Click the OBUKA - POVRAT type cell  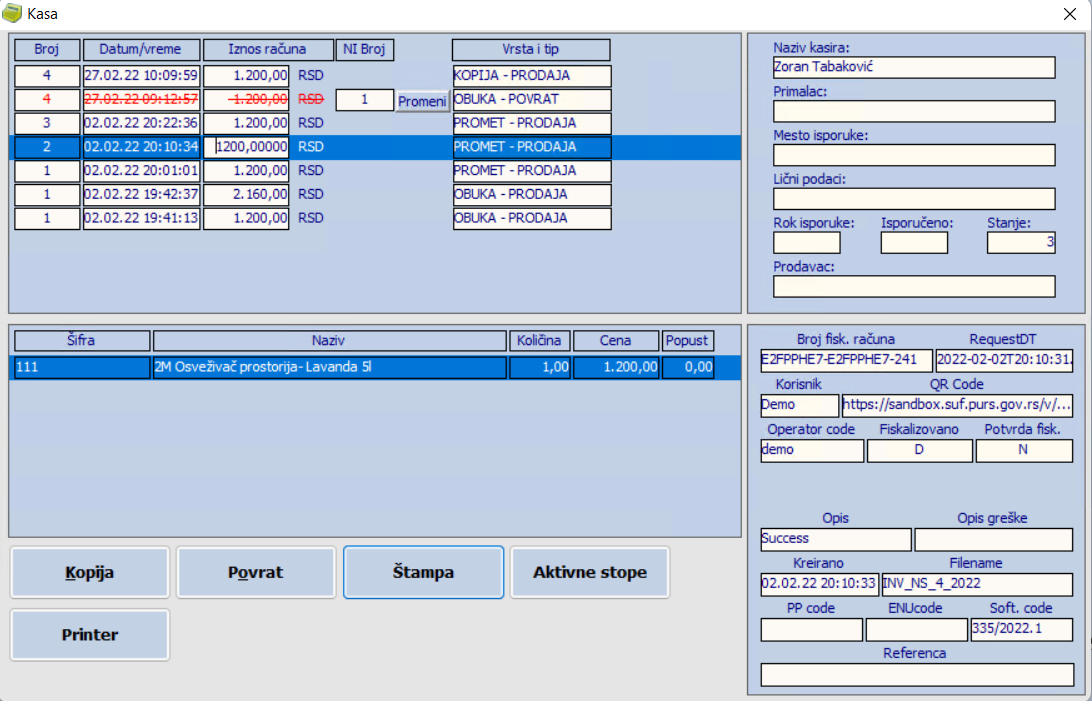[x=532, y=100]
